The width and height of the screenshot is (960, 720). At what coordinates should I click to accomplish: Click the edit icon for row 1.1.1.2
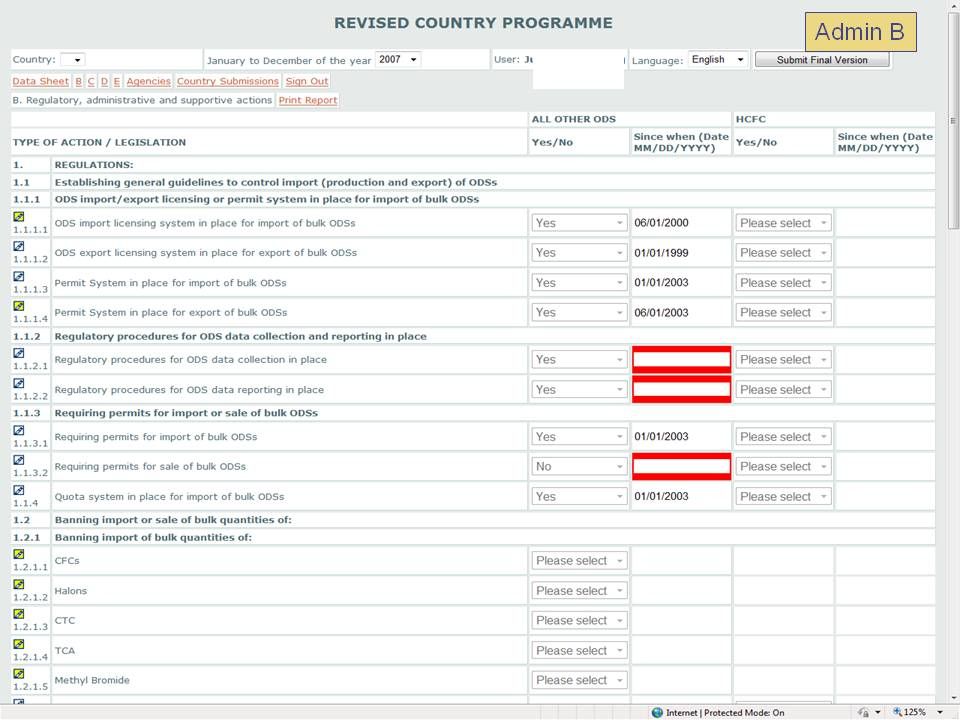tap(19, 246)
